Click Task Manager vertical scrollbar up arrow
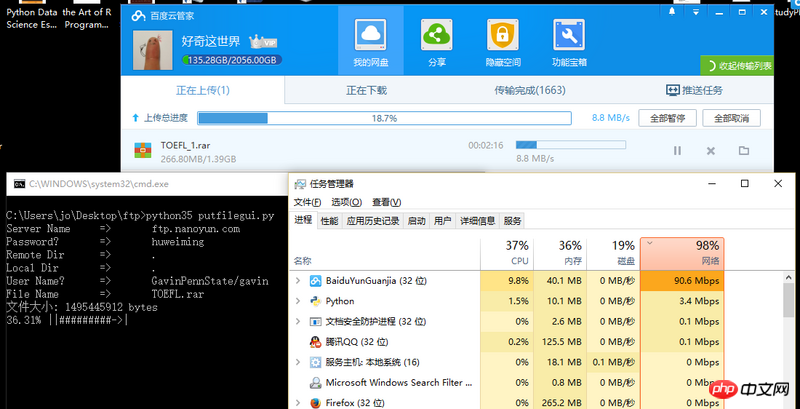The width and height of the screenshot is (800, 409). (x=789, y=277)
